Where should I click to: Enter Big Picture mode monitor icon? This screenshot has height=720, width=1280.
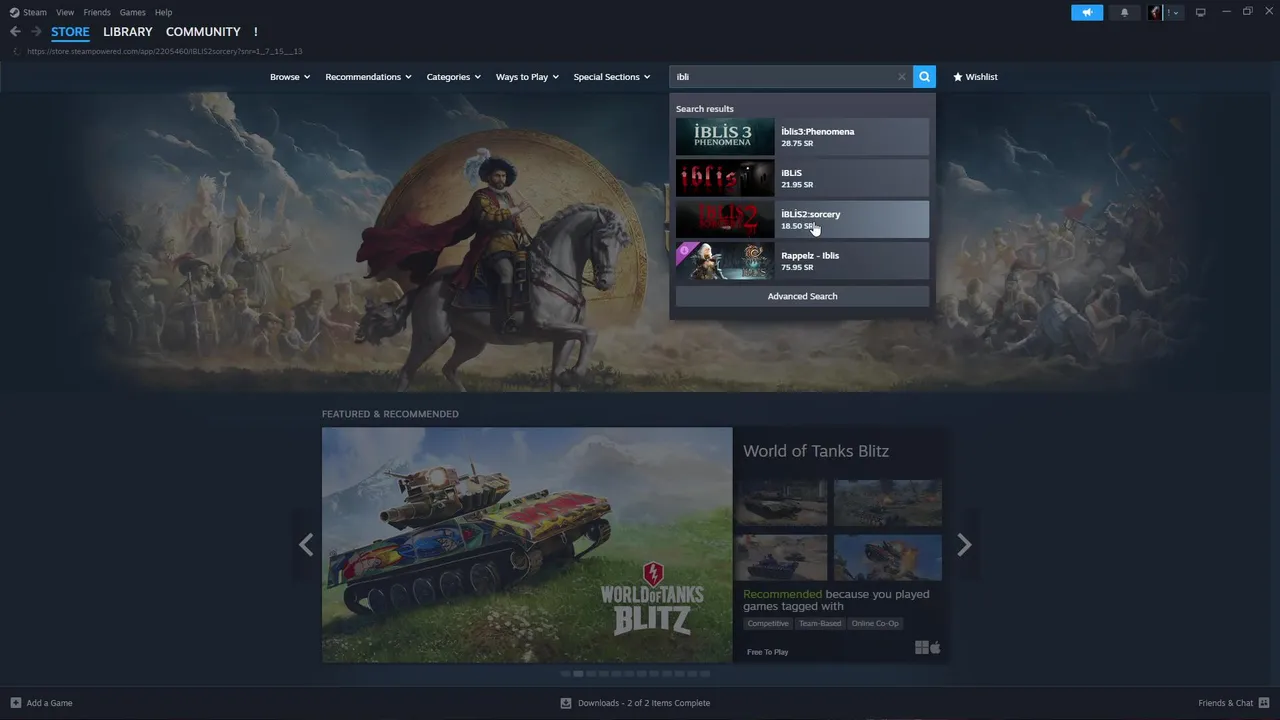(1200, 12)
